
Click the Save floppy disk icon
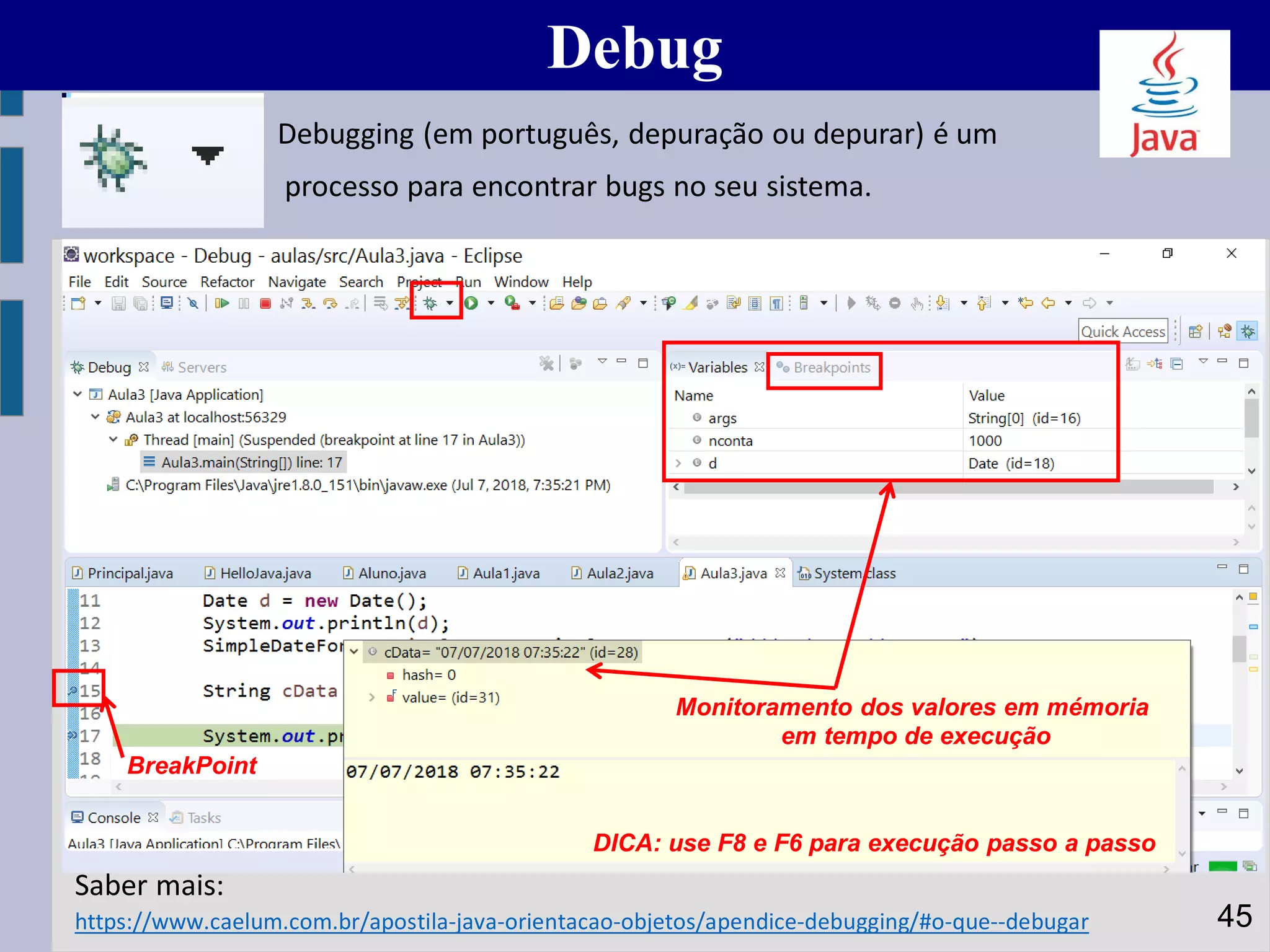[118, 303]
